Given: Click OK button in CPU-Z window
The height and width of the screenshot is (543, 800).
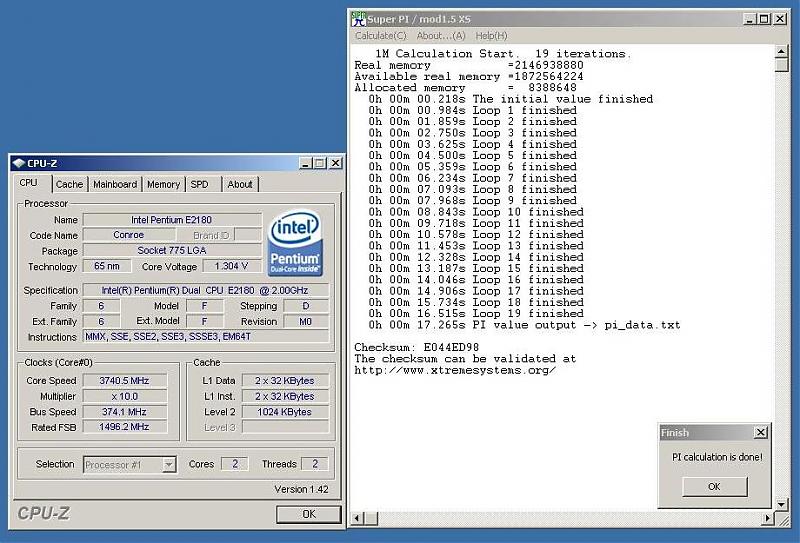Looking at the screenshot, I should pyautogui.click(x=309, y=514).
